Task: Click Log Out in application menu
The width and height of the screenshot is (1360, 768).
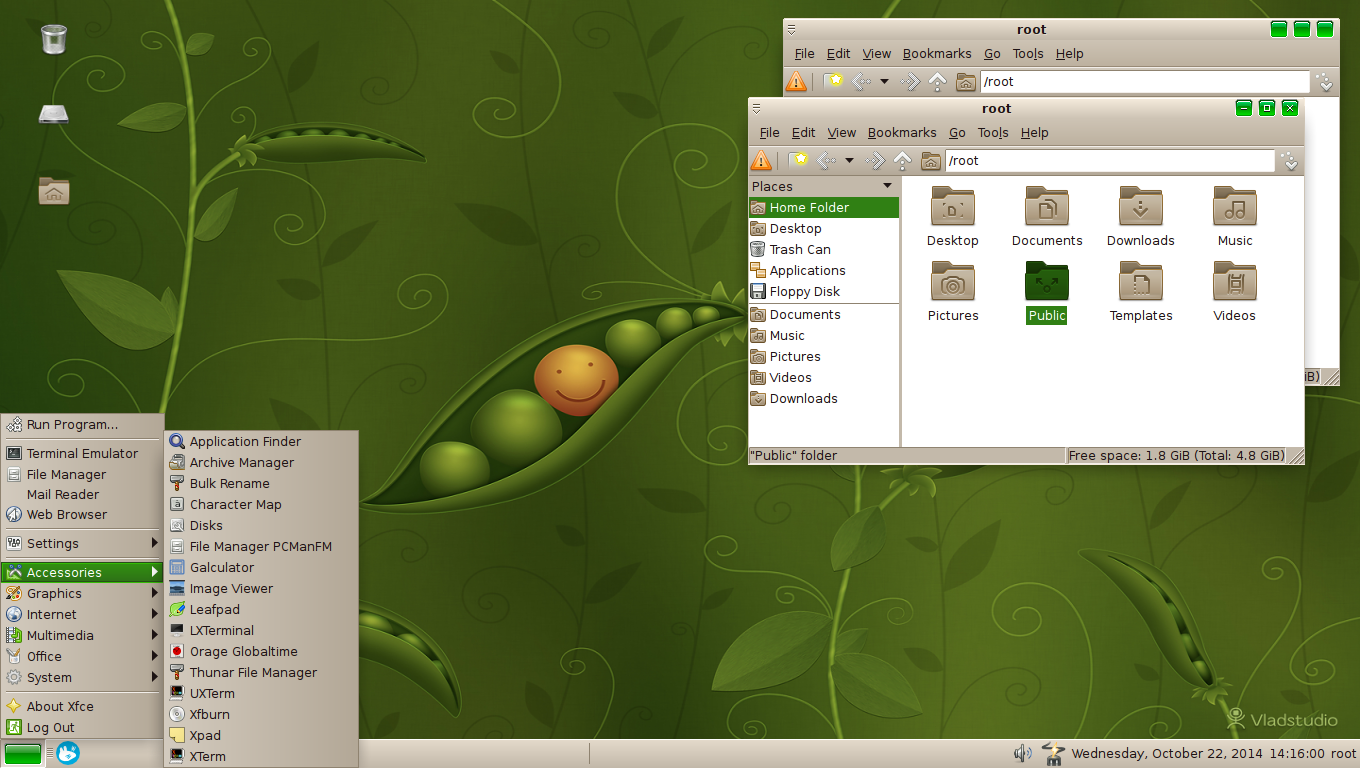Action: coord(81,727)
